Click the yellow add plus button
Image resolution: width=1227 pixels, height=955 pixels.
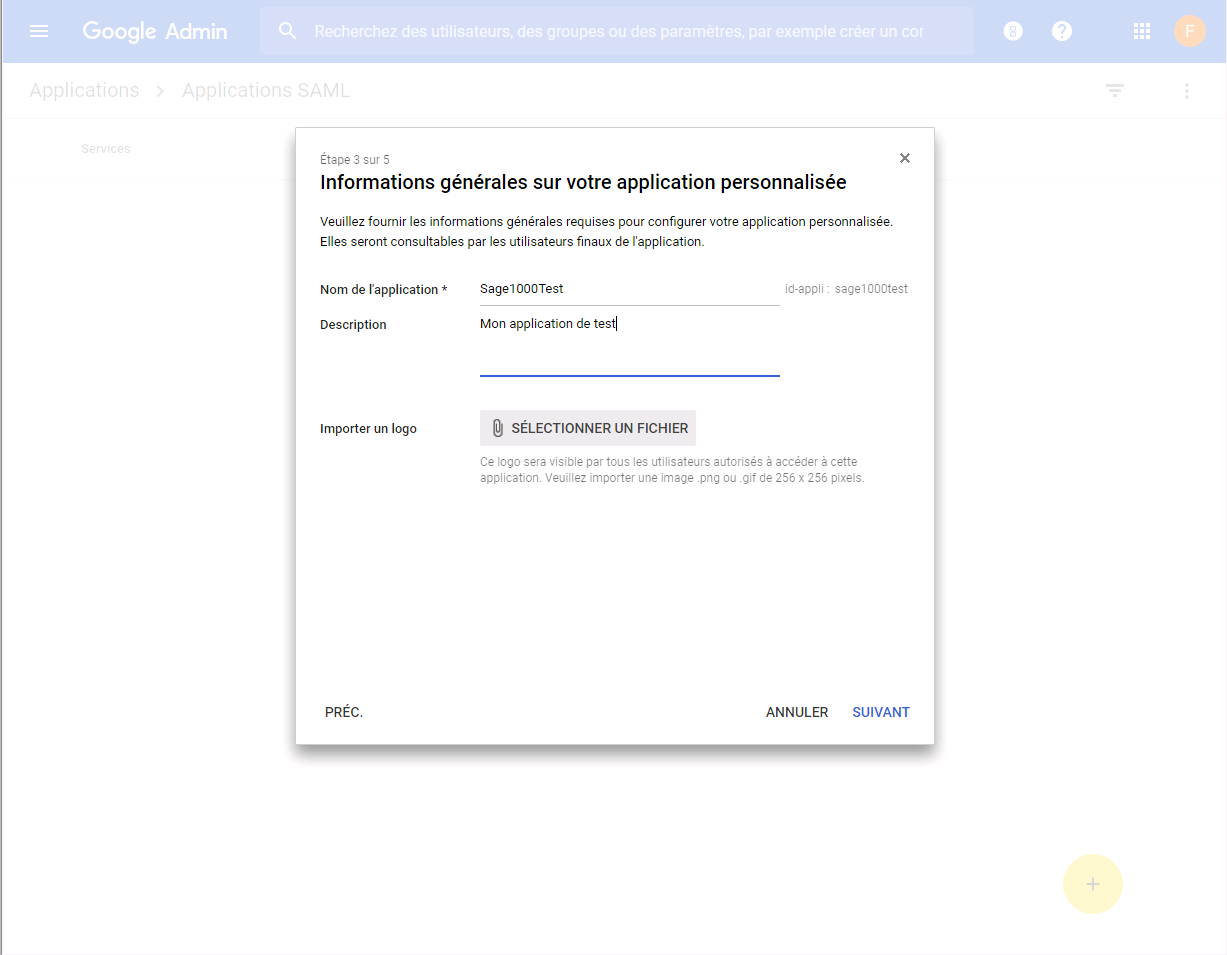point(1093,884)
